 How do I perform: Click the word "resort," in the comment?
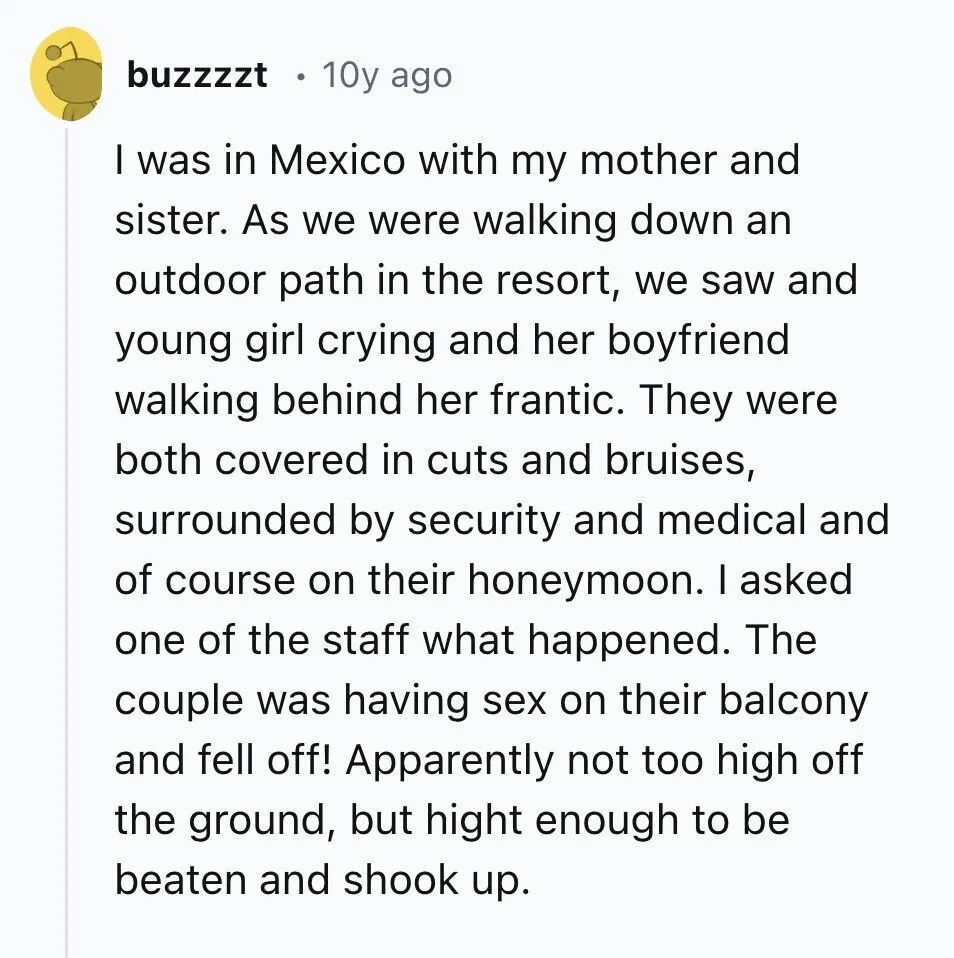click(554, 280)
